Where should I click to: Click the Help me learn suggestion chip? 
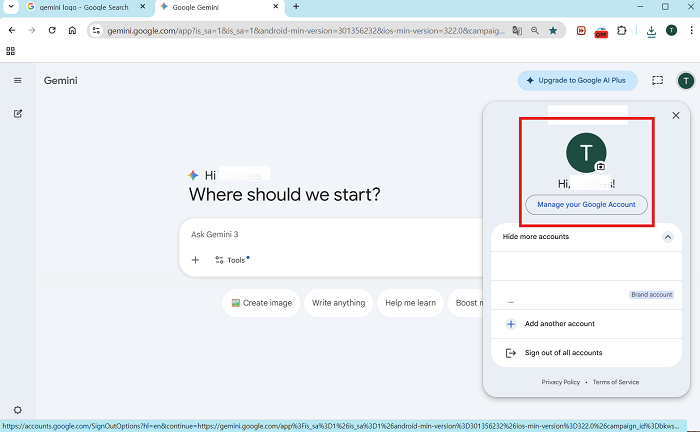coord(410,303)
